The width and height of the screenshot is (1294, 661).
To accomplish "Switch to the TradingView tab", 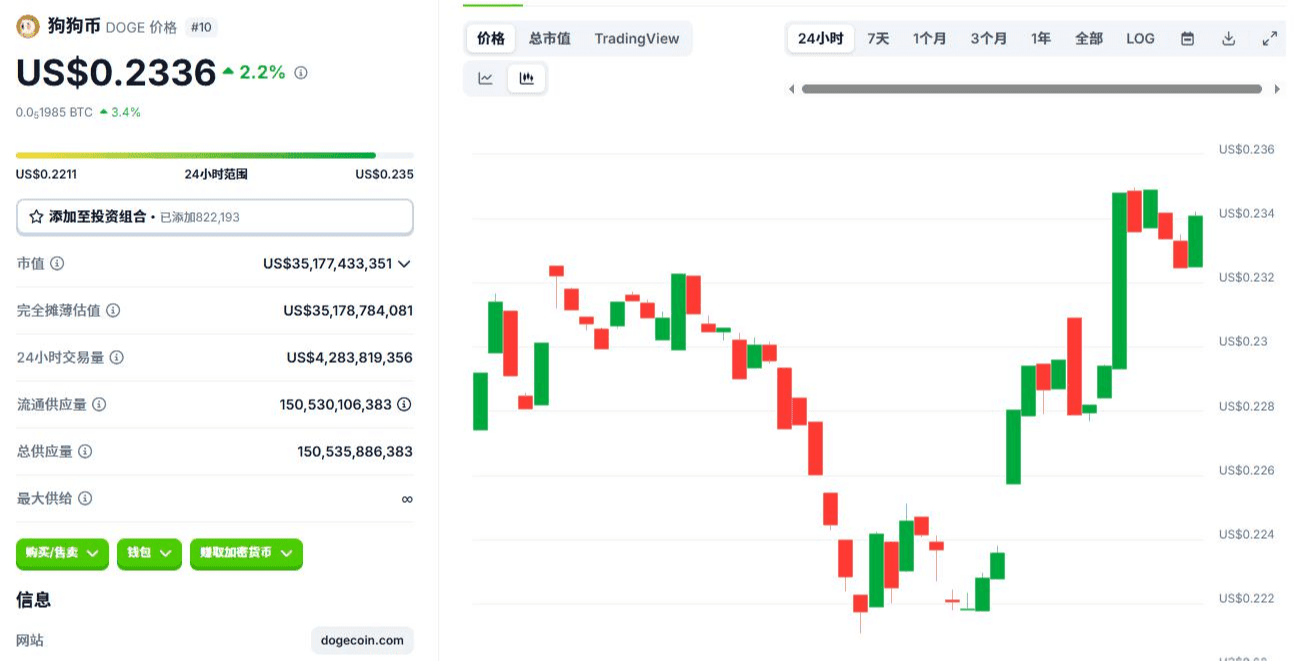I will tap(636, 39).
